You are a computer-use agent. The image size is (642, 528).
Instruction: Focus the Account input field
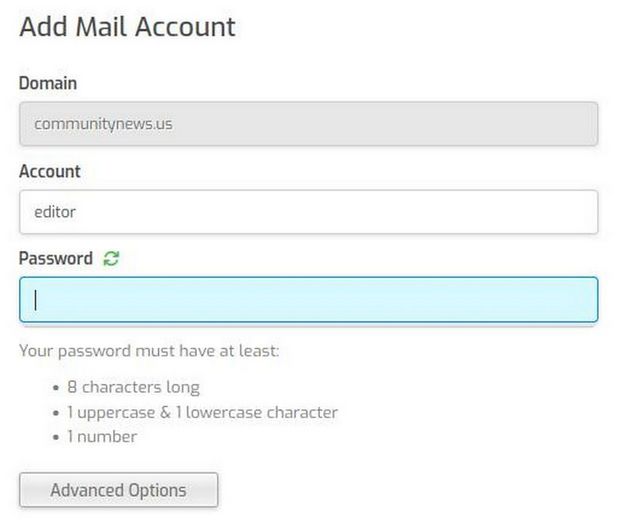308,212
